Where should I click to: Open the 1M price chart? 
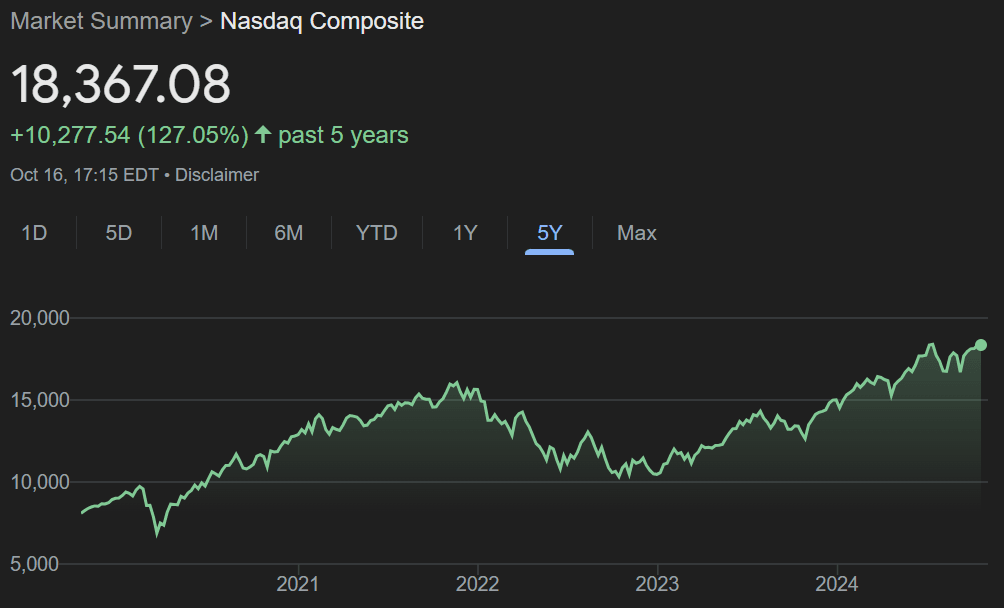(202, 232)
